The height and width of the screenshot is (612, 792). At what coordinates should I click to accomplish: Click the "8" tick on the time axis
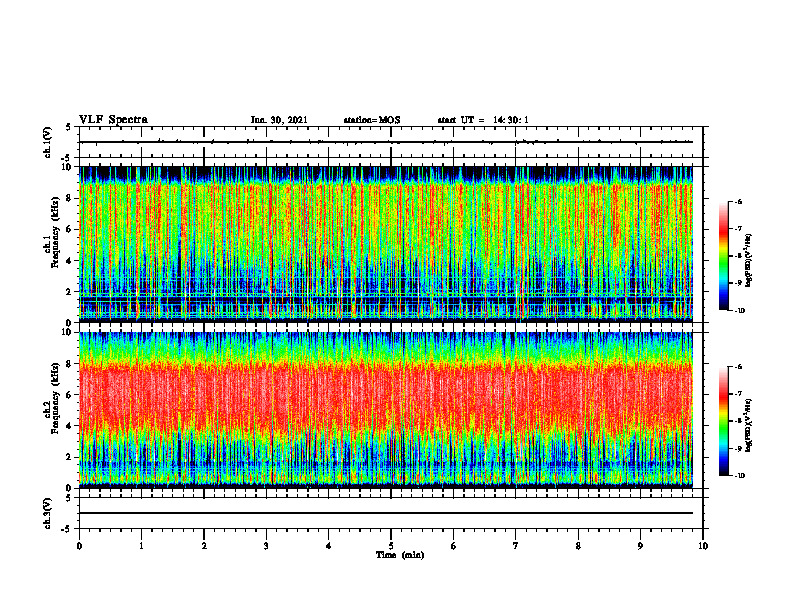[578, 546]
